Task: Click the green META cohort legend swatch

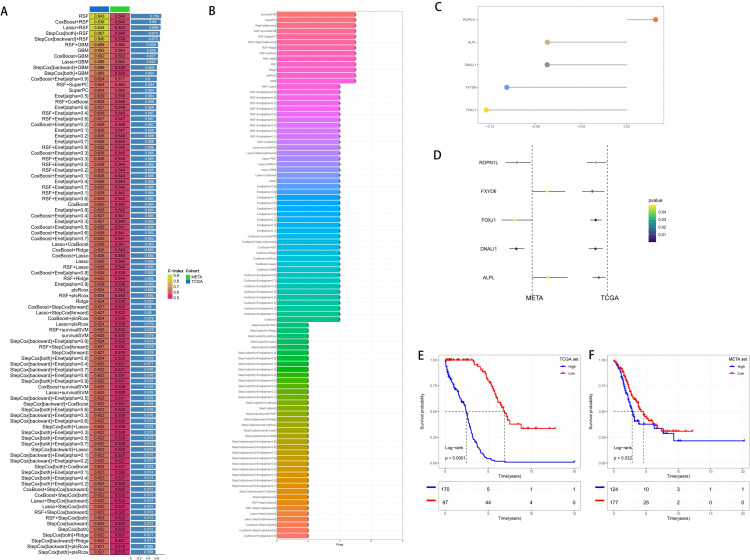Action: tap(188, 277)
